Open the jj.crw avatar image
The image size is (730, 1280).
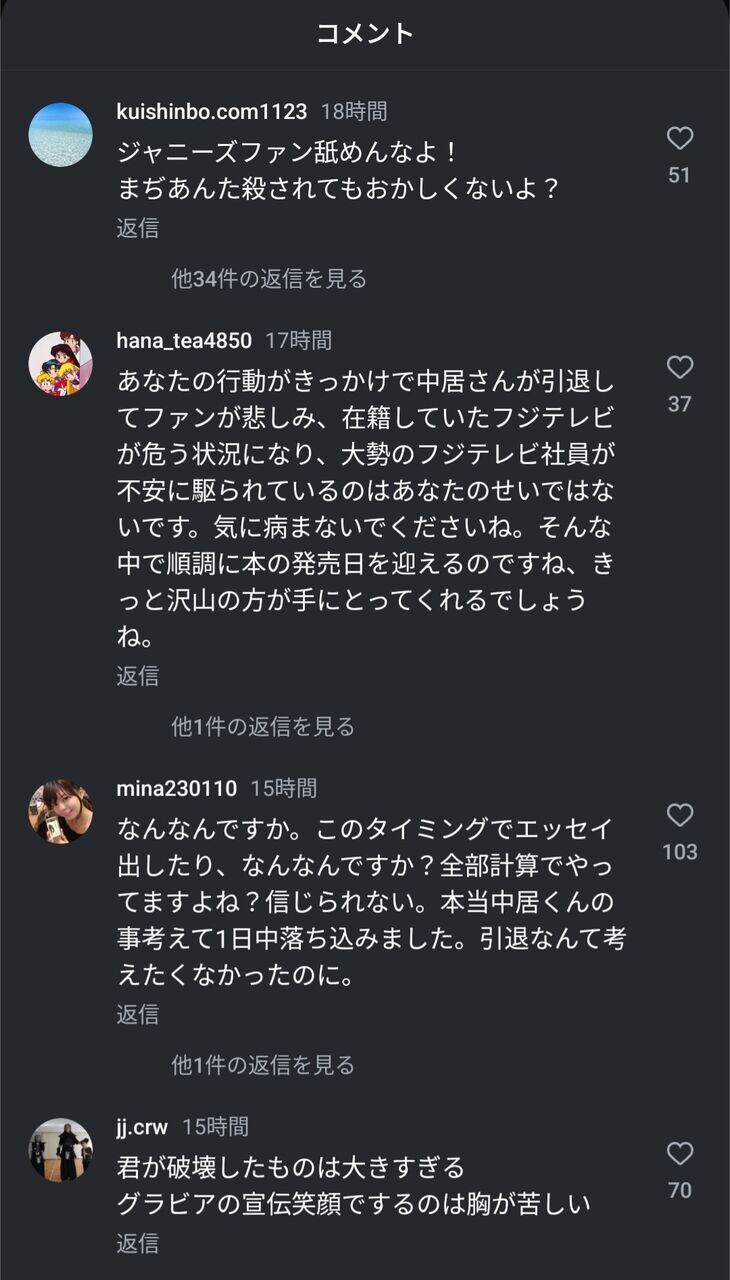coord(61,1149)
